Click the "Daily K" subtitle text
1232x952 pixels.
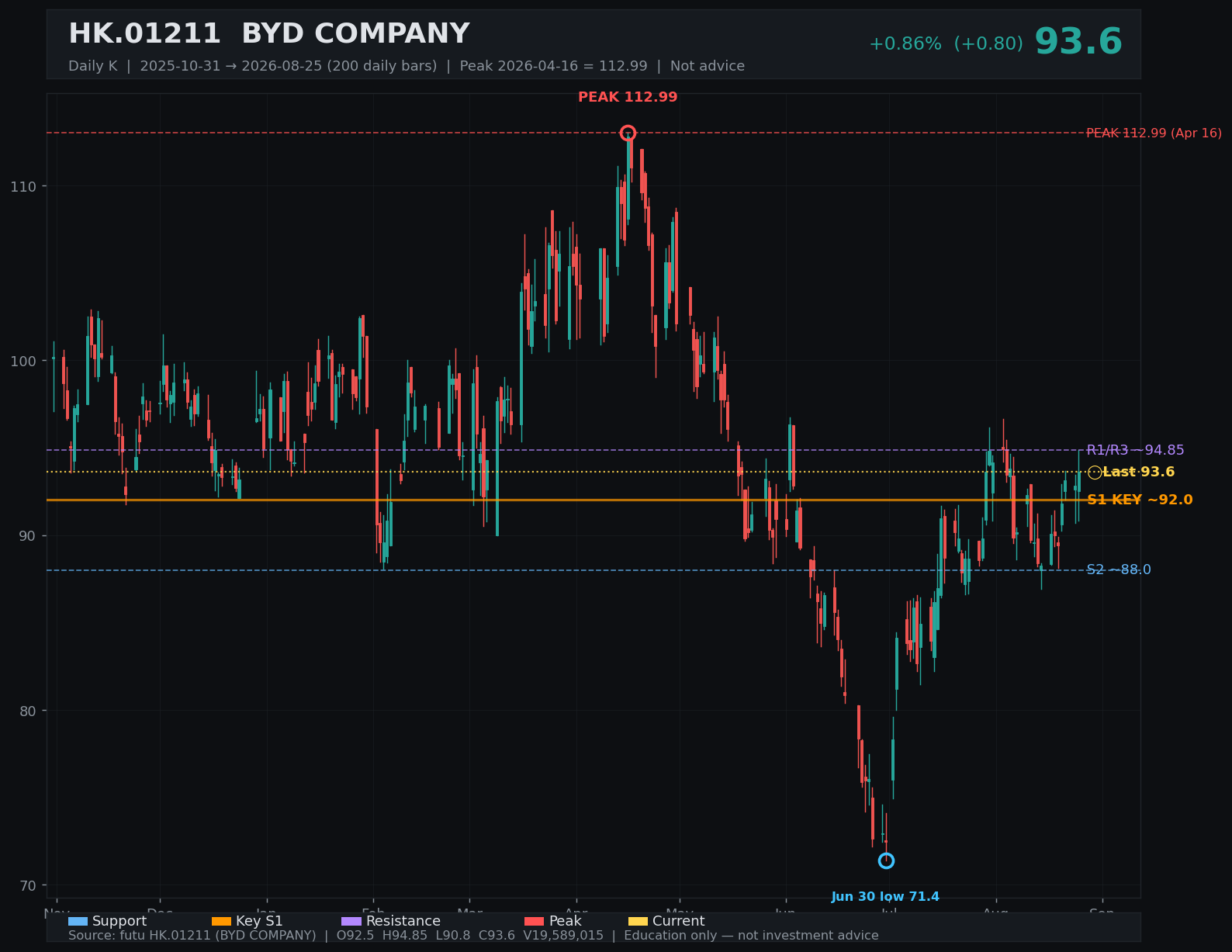point(92,66)
